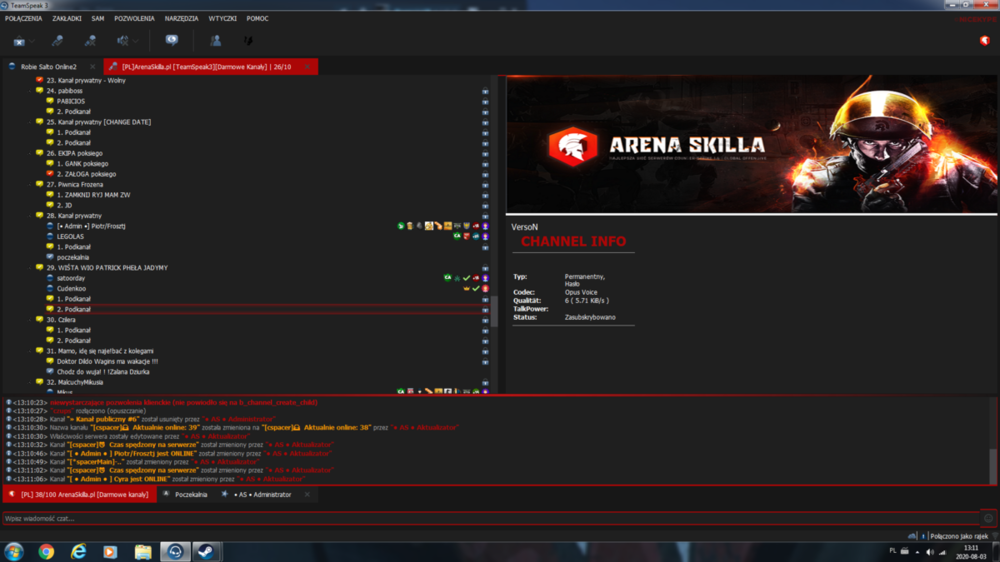Select user [• Admin •] Piotr/Frosztj
Image resolution: width=1000 pixels, height=562 pixels.
(91, 226)
